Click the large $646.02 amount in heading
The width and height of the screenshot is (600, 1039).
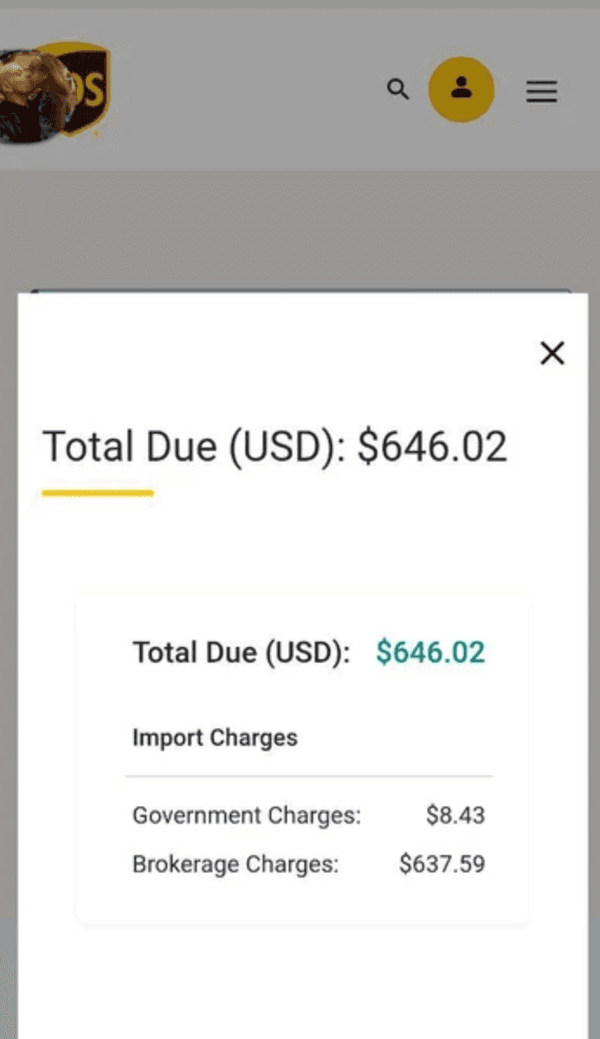pos(432,447)
